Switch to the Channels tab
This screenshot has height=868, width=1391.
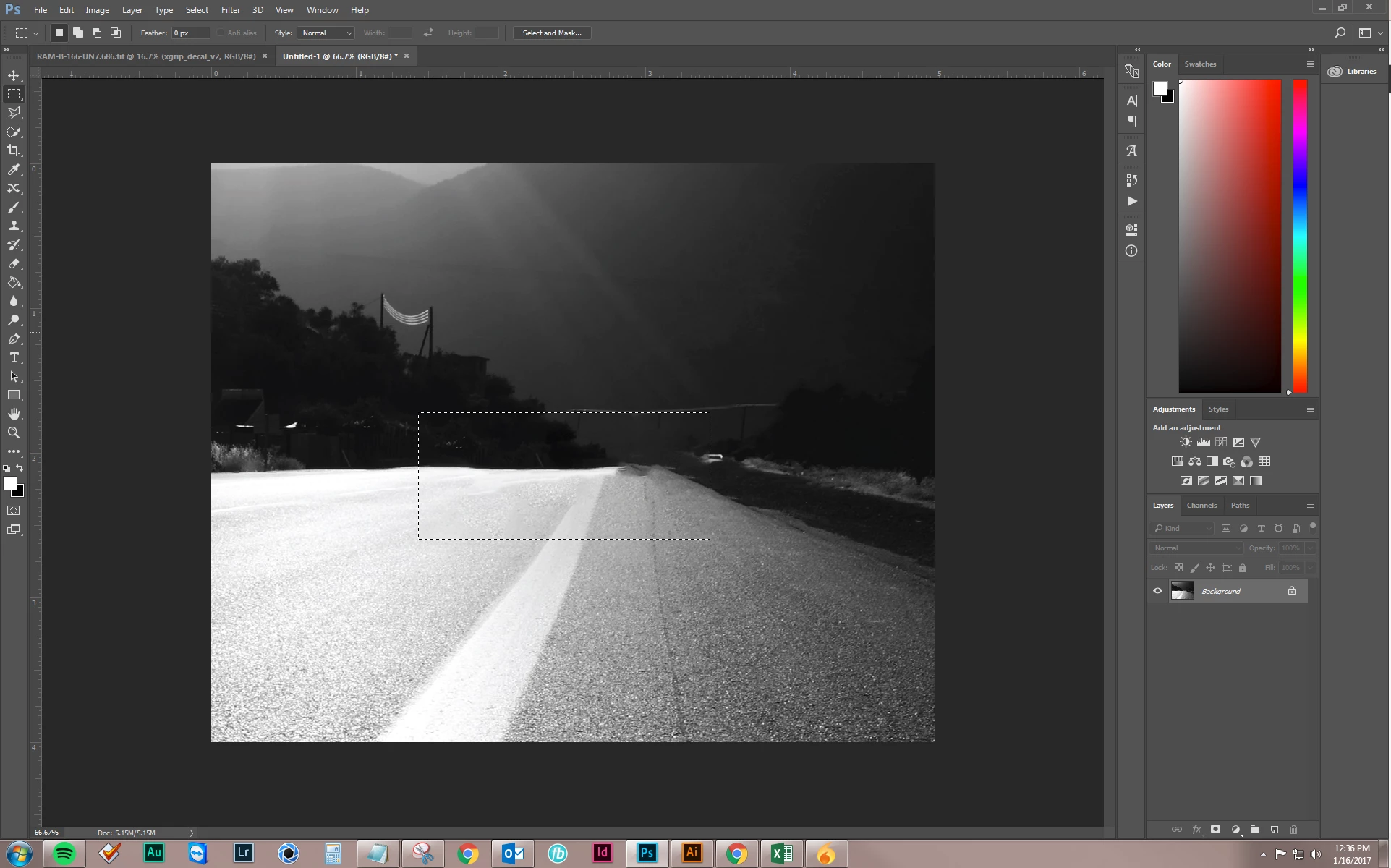[1201, 505]
